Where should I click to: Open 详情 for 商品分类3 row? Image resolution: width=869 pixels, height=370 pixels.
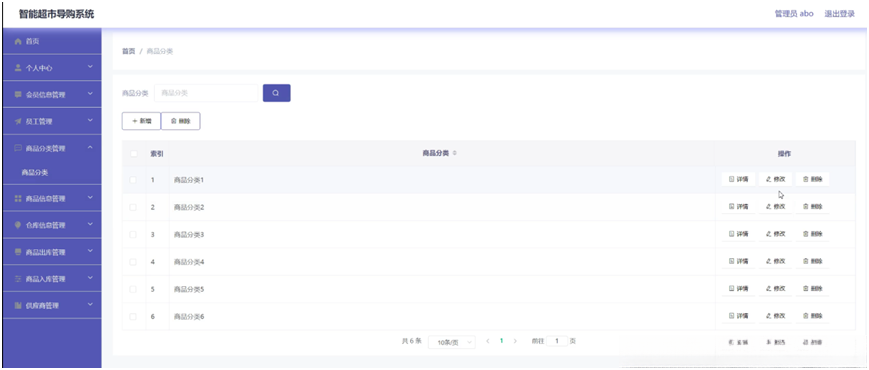pos(738,234)
